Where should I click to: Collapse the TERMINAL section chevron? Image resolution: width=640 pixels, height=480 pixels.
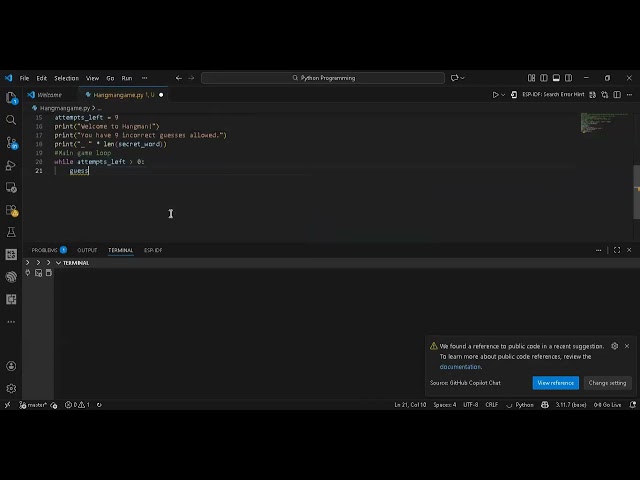(x=58, y=263)
